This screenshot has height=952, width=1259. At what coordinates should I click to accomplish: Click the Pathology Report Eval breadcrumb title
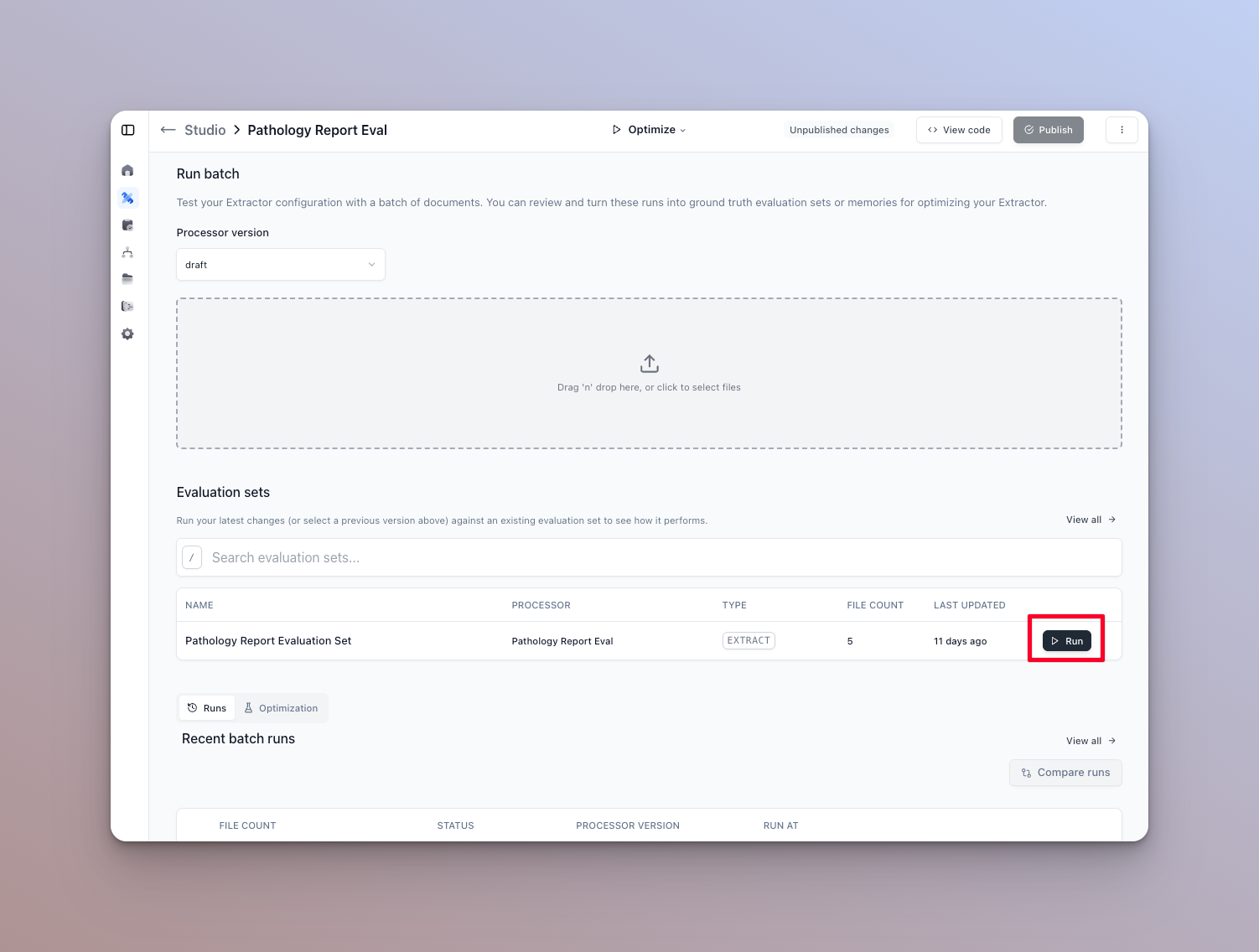point(317,130)
